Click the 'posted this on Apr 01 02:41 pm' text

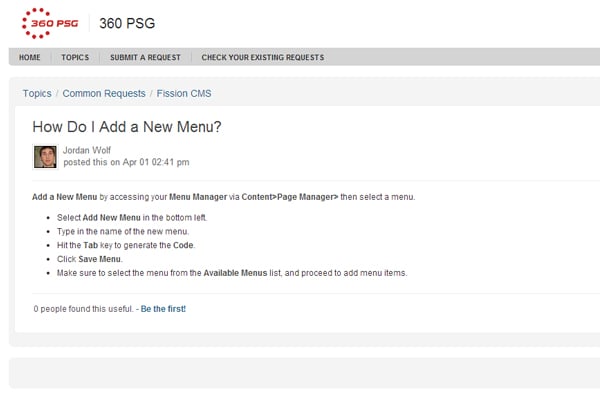tap(126, 162)
